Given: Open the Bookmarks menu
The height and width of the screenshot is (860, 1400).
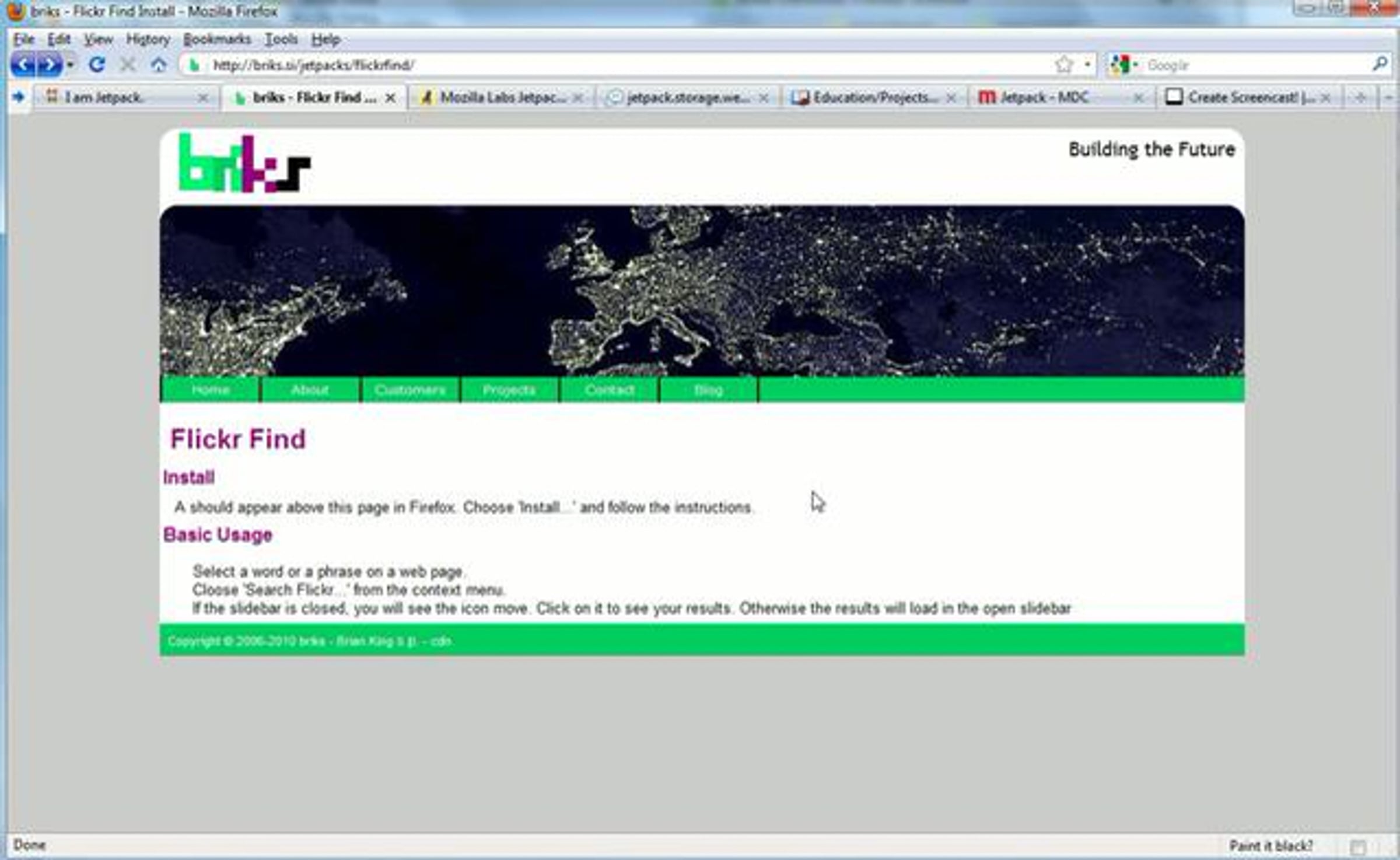Looking at the screenshot, I should click(217, 40).
